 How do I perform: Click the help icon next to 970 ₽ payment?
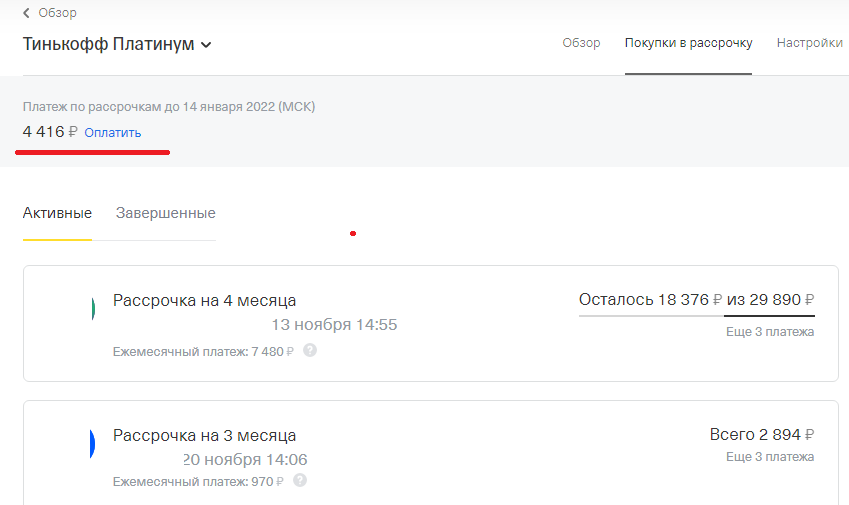tap(300, 480)
